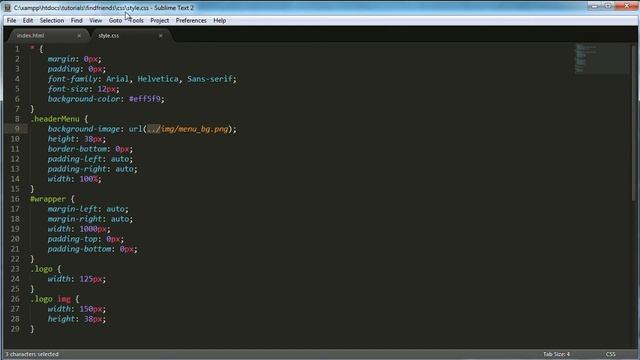Click the minimap code preview
This screenshot has height=360, width=640.
(x=601, y=58)
